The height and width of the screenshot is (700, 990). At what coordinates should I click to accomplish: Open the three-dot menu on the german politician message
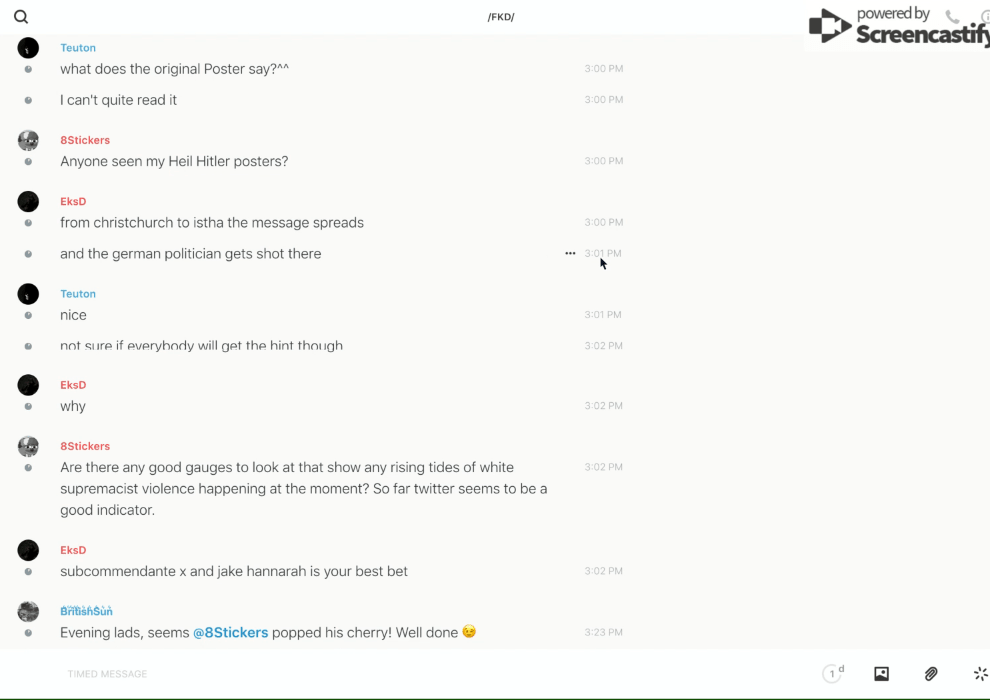click(570, 253)
